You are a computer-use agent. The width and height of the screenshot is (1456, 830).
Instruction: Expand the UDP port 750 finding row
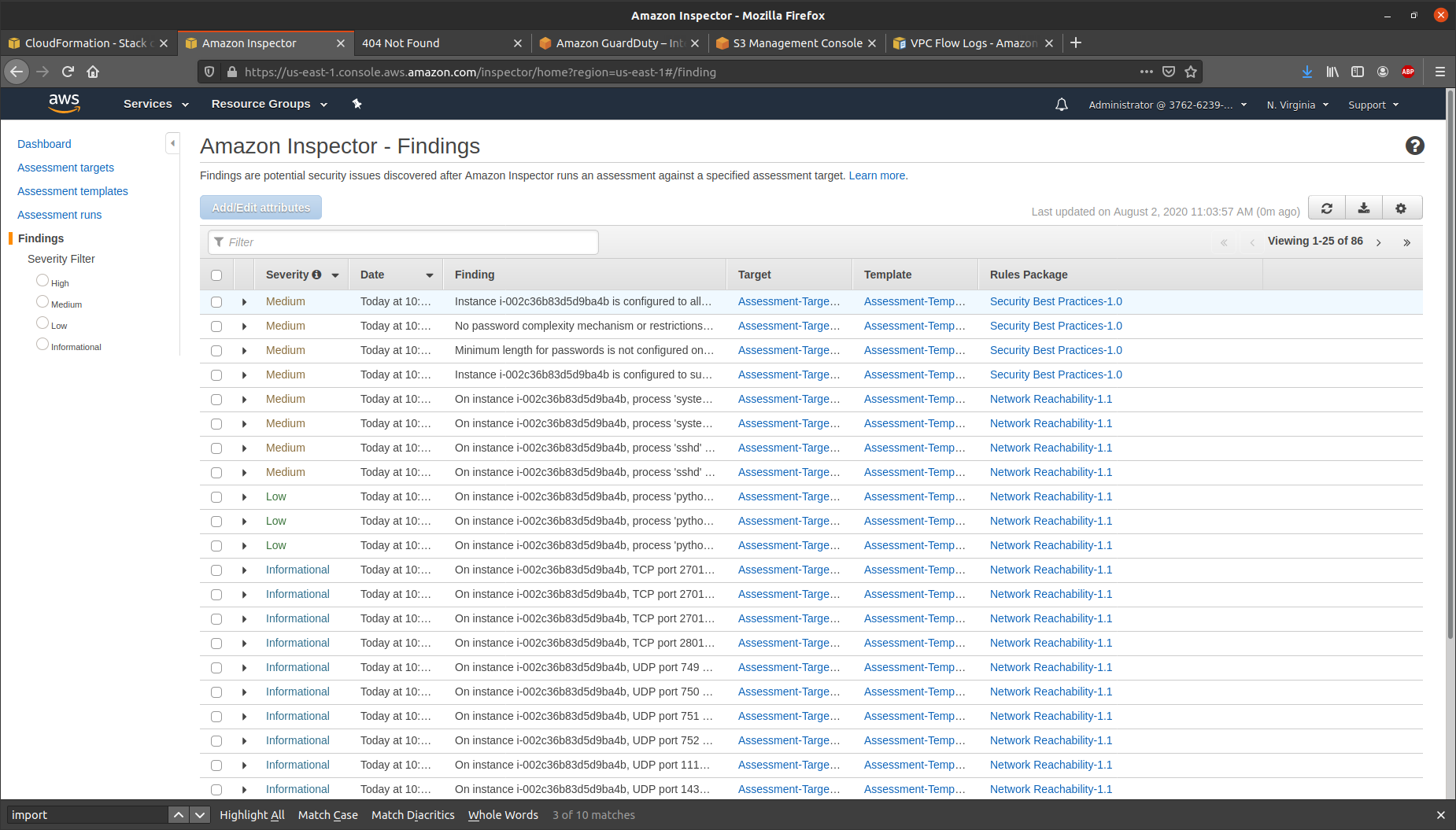(244, 692)
